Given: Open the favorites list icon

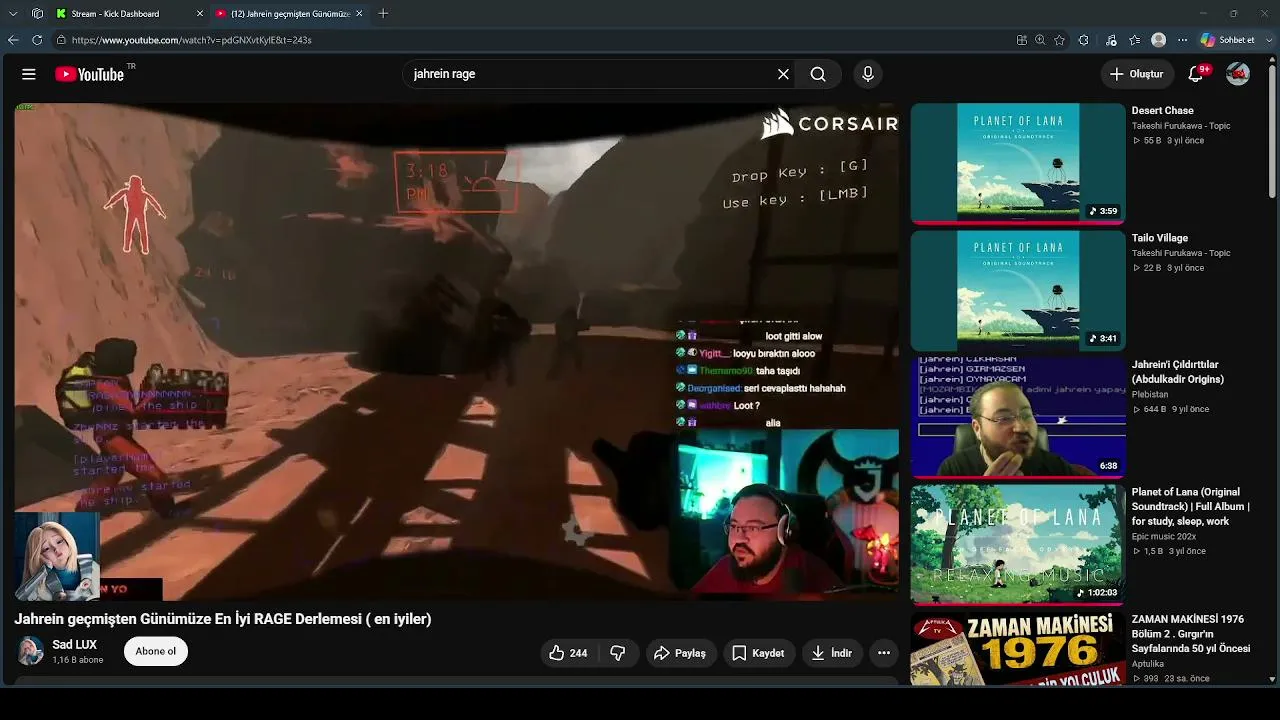Looking at the screenshot, I should pos(1134,40).
